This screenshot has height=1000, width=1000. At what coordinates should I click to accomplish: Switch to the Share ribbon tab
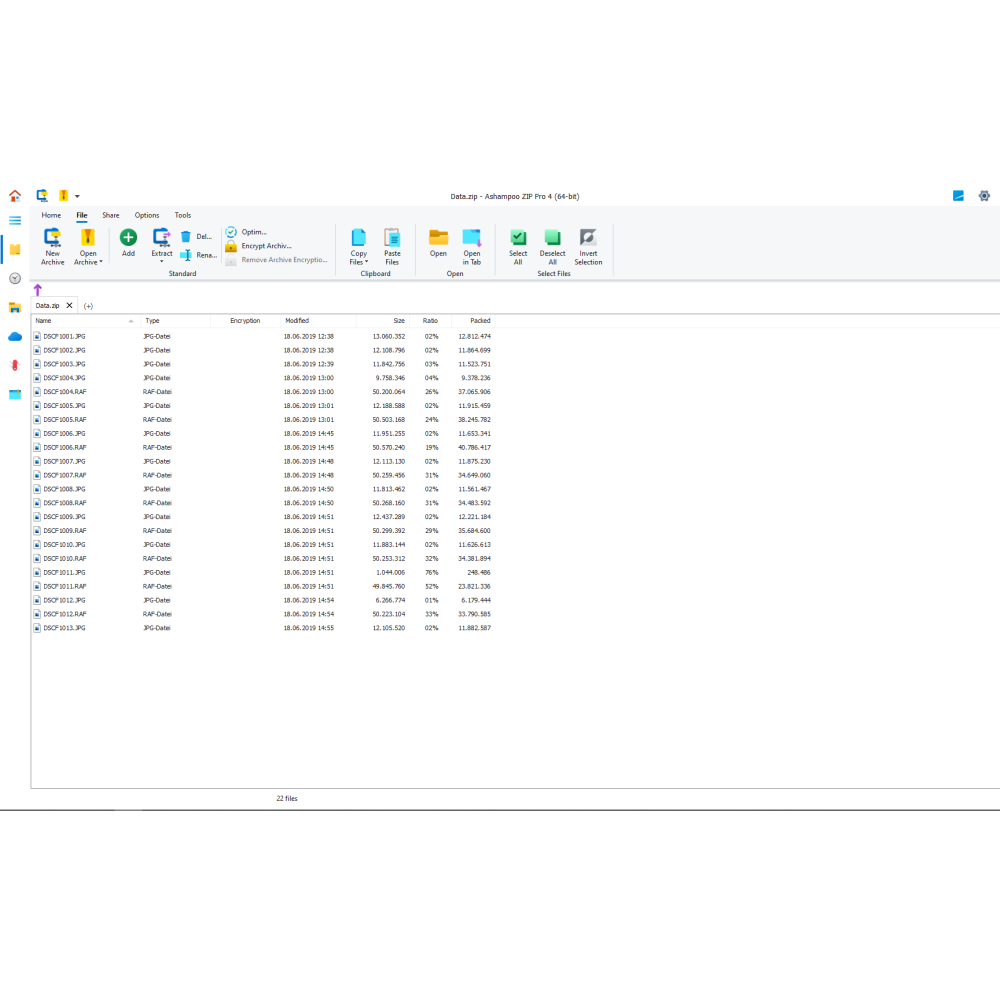110,215
